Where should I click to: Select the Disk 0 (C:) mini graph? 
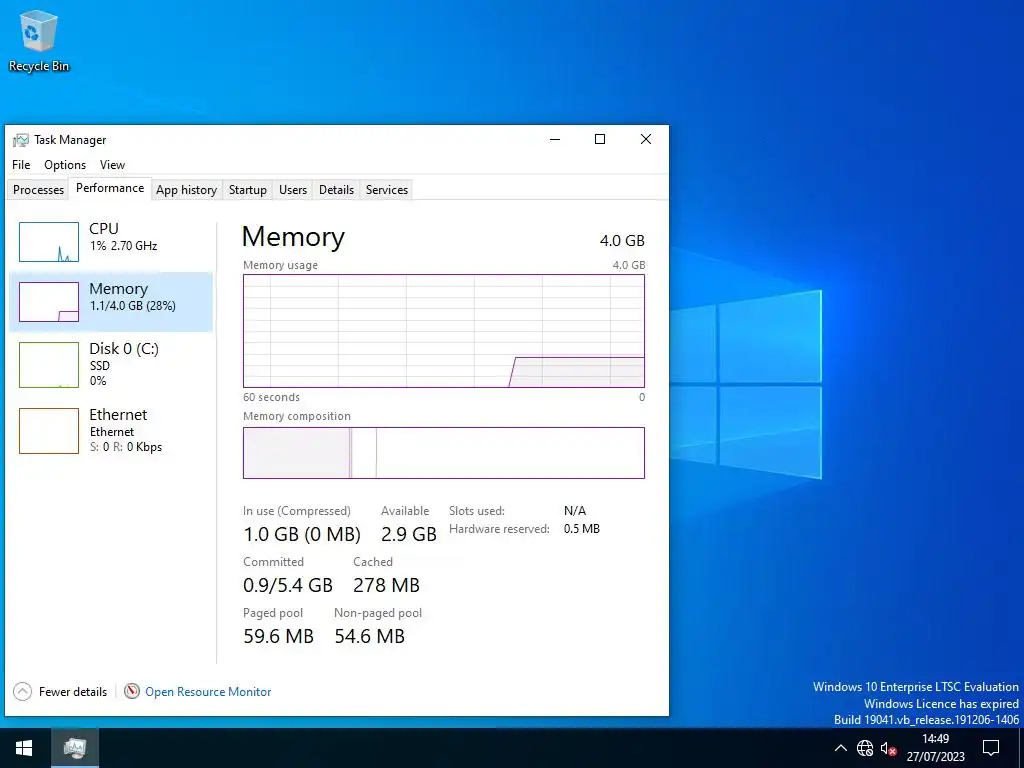(x=49, y=364)
